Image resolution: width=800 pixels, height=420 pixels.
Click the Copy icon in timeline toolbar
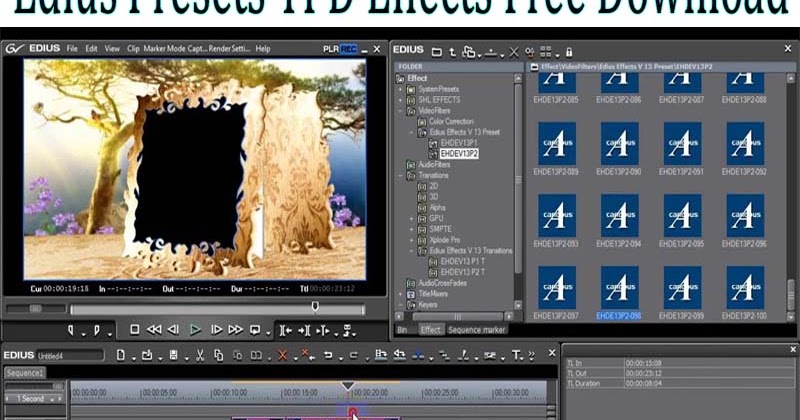(218, 355)
